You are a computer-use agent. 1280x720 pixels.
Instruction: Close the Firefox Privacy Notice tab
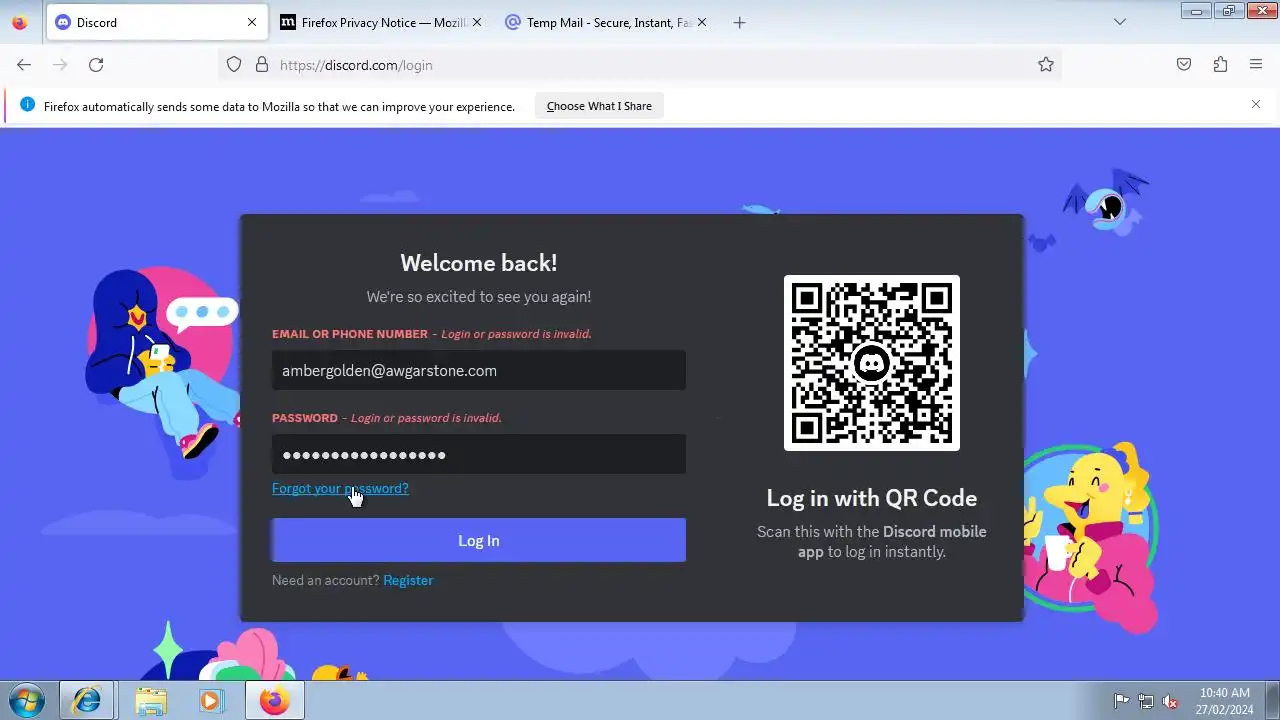pos(477,22)
